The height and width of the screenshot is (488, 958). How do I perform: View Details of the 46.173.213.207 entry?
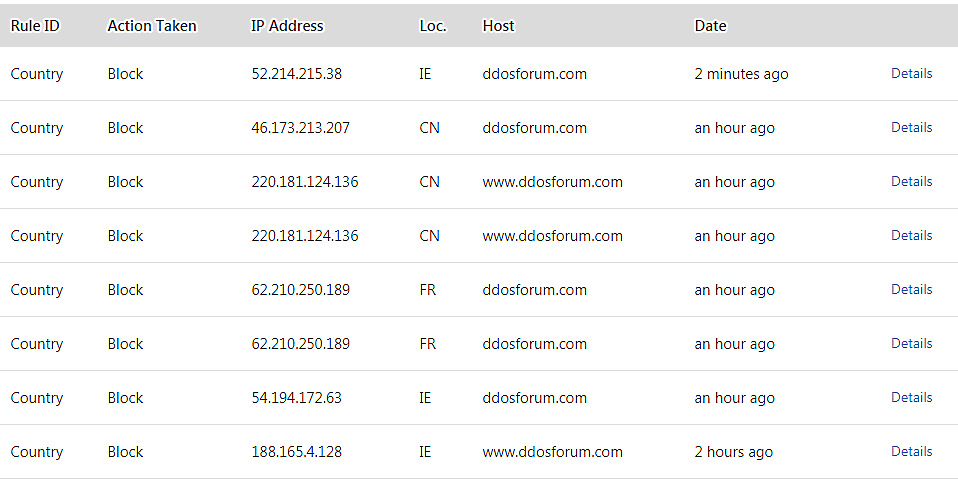click(x=911, y=127)
